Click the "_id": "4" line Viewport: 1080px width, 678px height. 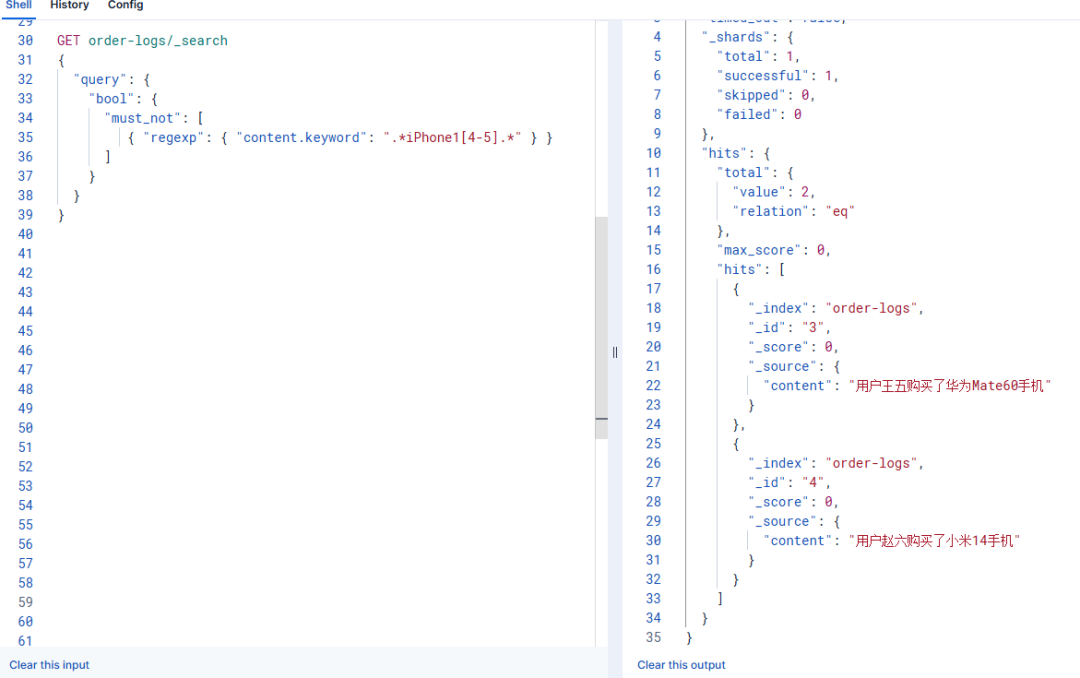[789, 482]
